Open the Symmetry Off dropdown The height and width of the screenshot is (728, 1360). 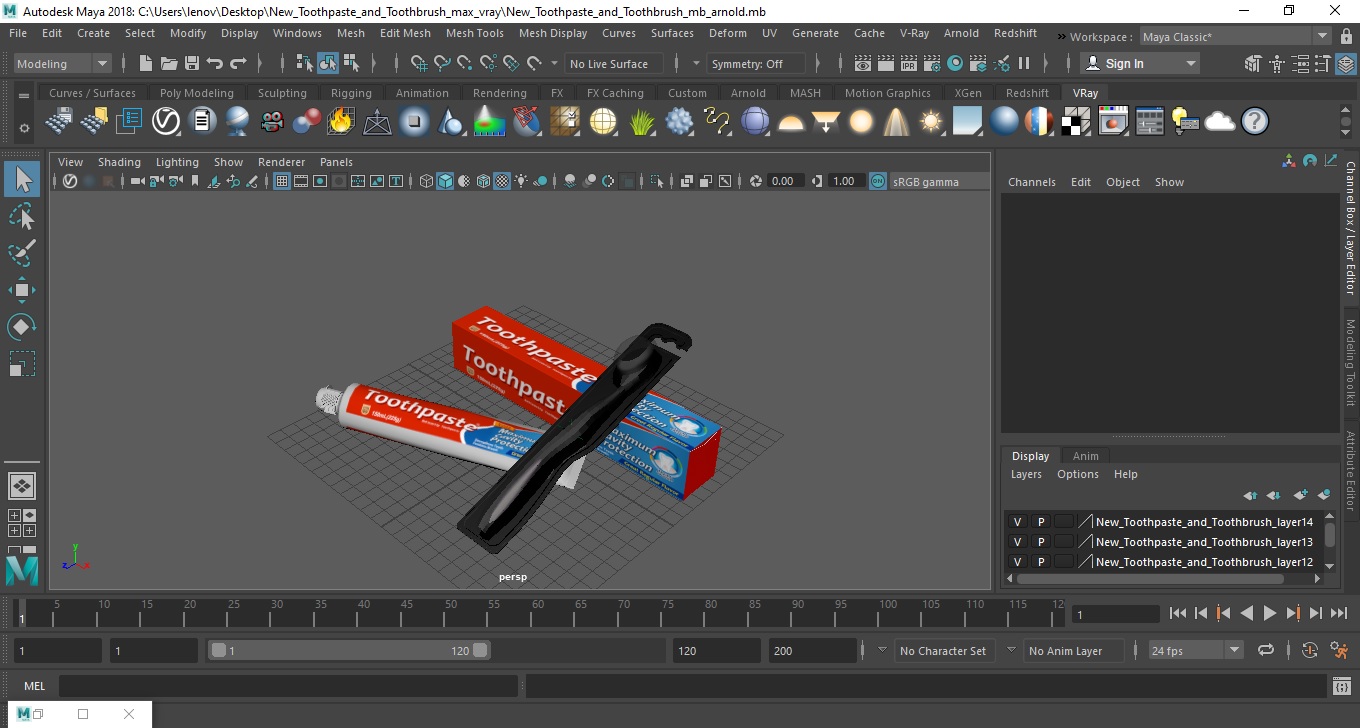point(756,63)
